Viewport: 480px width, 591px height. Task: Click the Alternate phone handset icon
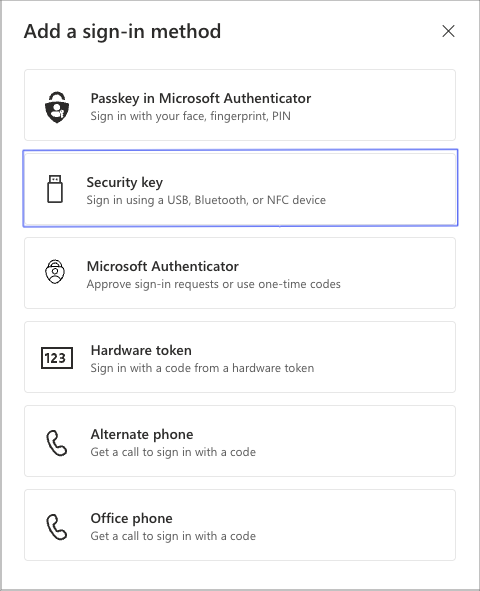57,443
